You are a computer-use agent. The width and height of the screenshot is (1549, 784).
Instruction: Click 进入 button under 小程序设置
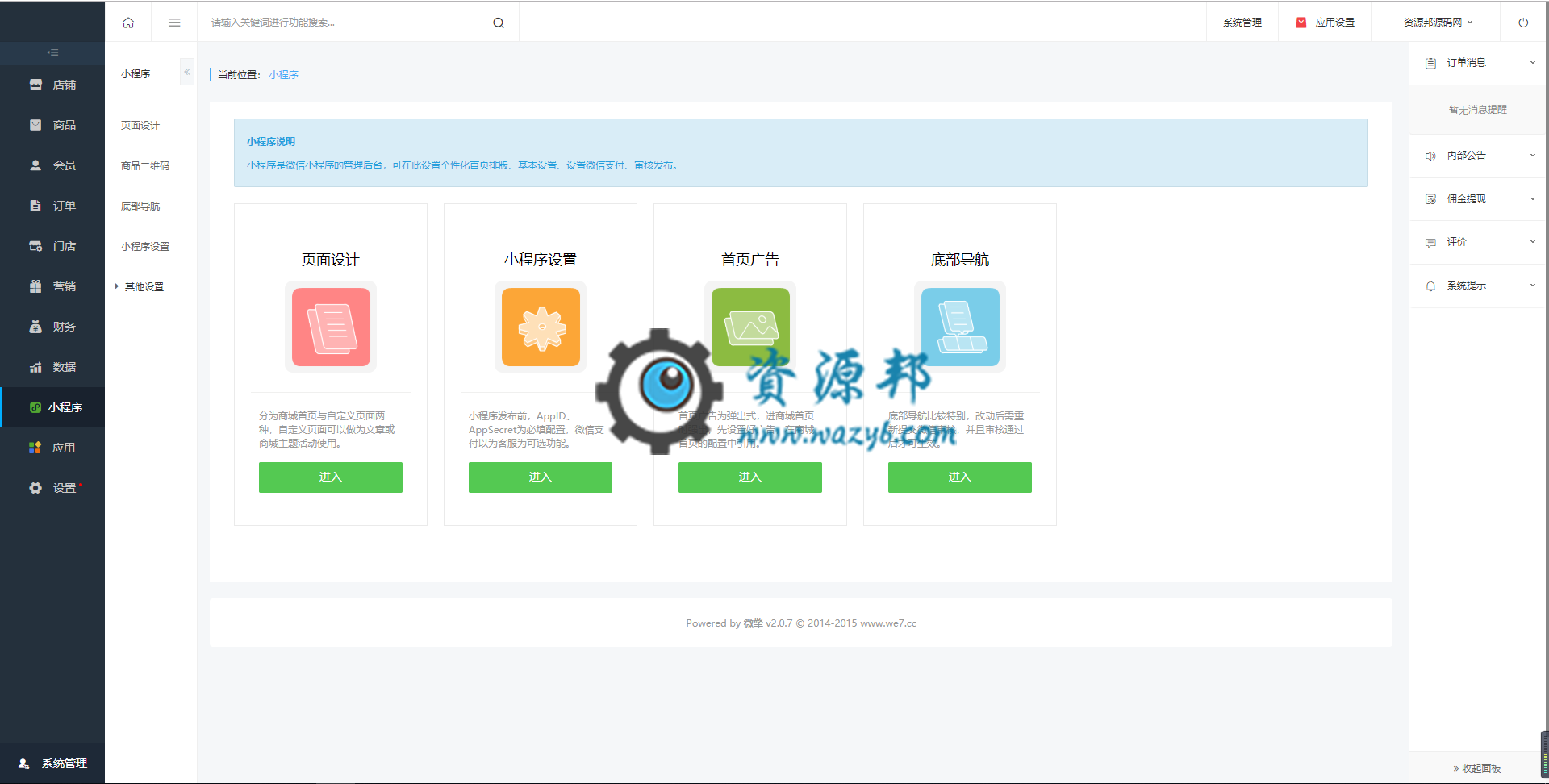pyautogui.click(x=541, y=477)
